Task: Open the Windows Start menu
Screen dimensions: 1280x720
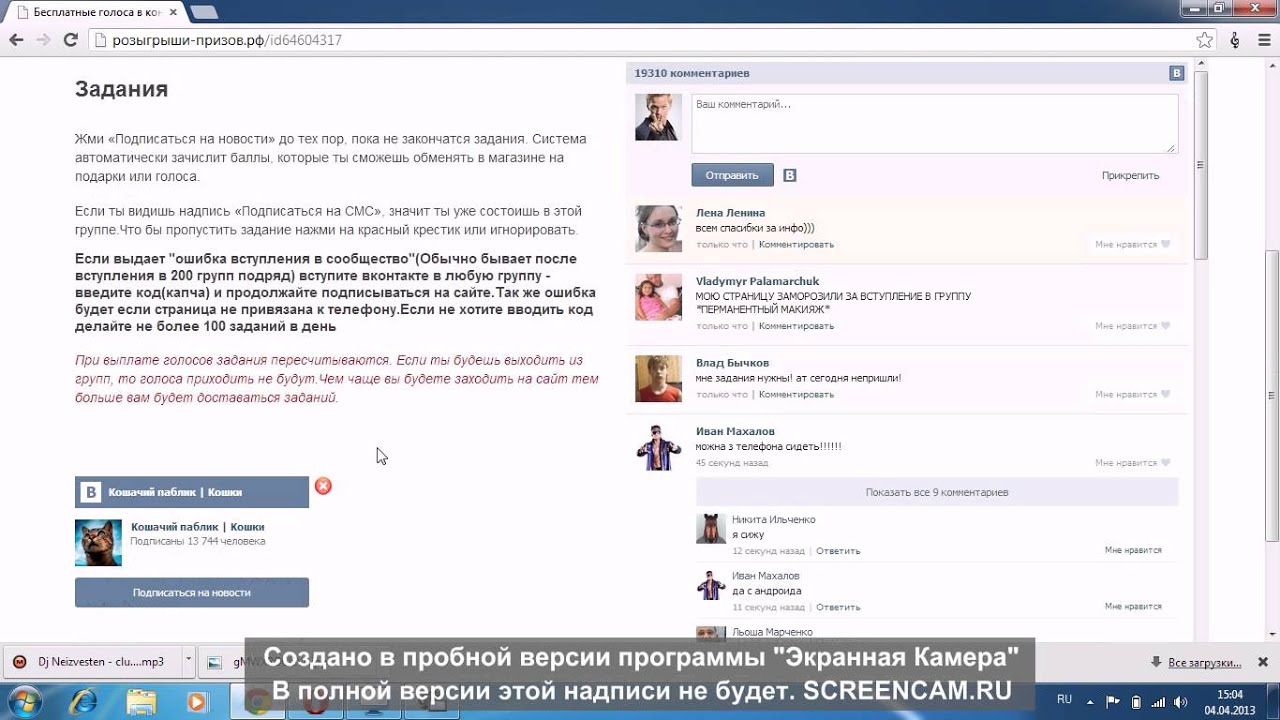Action: tap(23, 700)
